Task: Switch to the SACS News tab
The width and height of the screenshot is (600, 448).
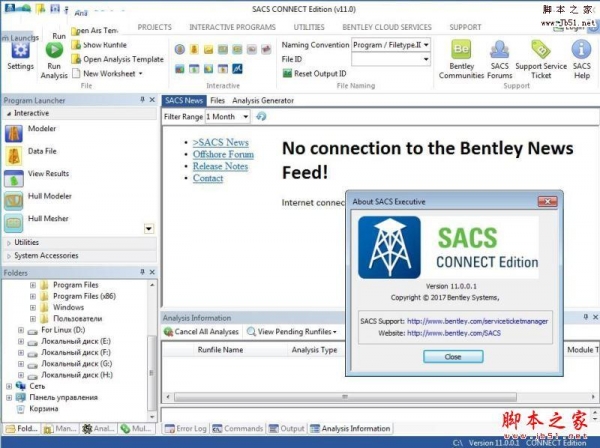Action: 184,101
